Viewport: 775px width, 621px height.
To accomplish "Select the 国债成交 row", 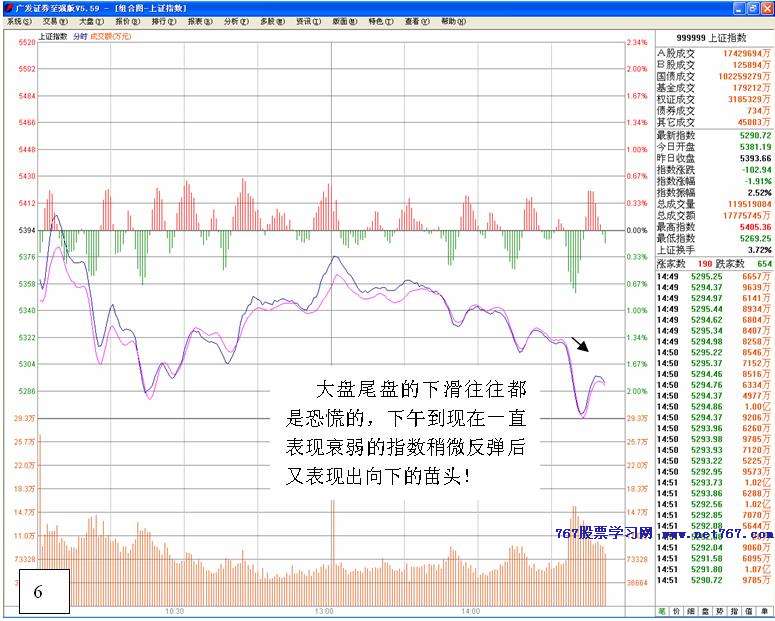I will tap(714, 76).
